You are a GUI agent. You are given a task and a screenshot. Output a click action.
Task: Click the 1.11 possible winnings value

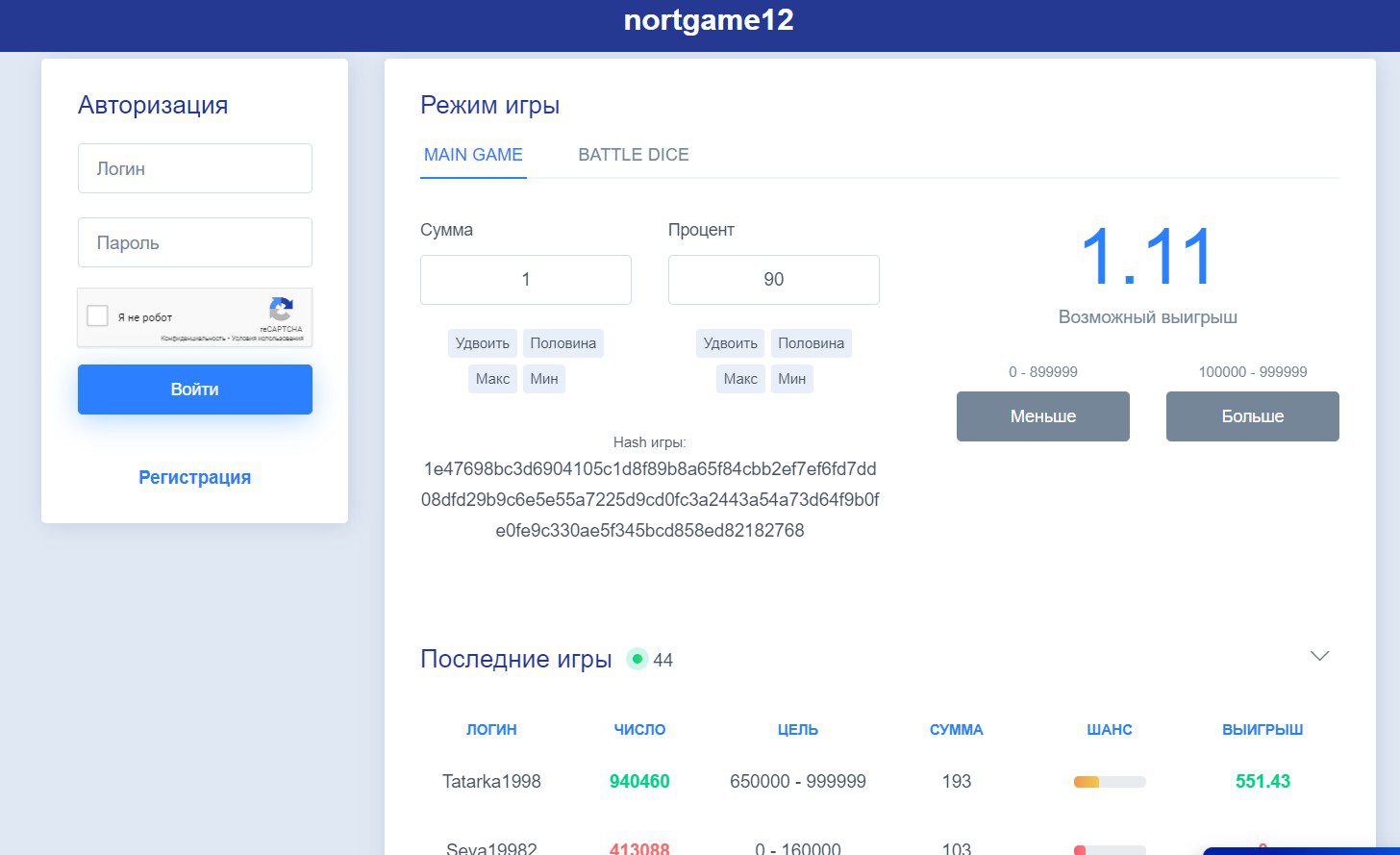pyautogui.click(x=1148, y=257)
